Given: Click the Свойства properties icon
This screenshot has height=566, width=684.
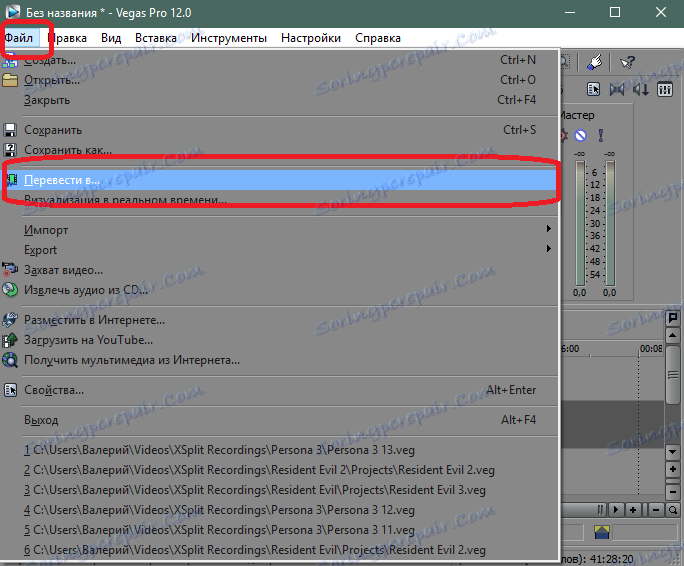Looking at the screenshot, I should [10, 390].
